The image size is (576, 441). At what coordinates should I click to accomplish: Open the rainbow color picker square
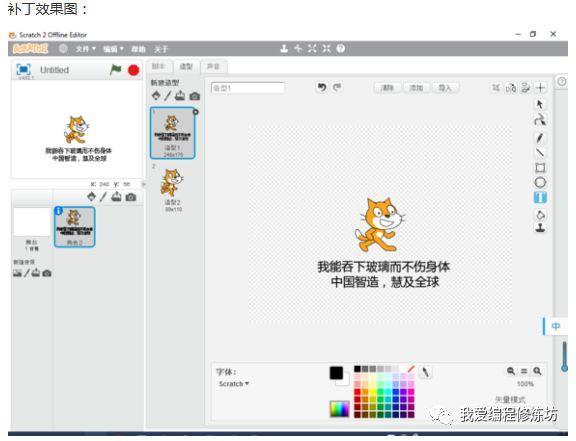pyautogui.click(x=339, y=409)
